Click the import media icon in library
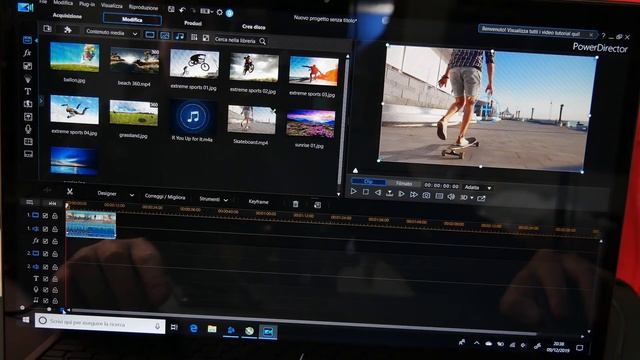 click(x=47, y=28)
